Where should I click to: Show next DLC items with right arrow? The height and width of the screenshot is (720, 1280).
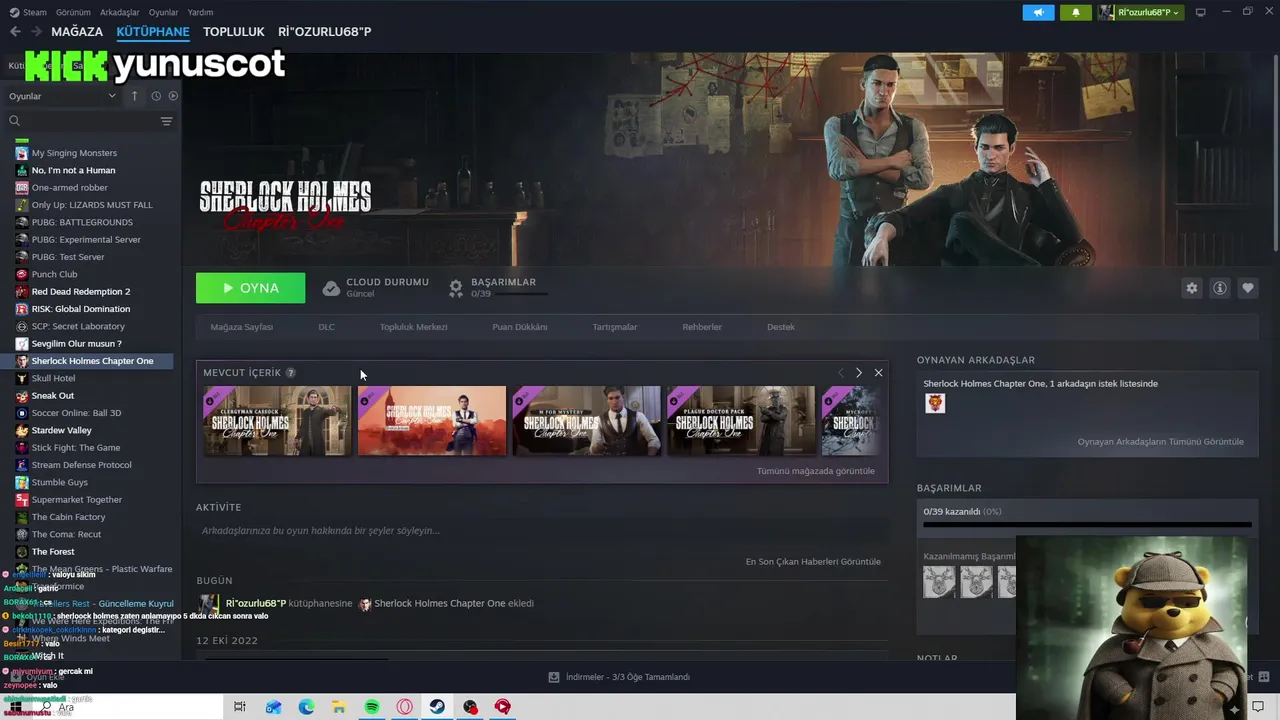[858, 373]
